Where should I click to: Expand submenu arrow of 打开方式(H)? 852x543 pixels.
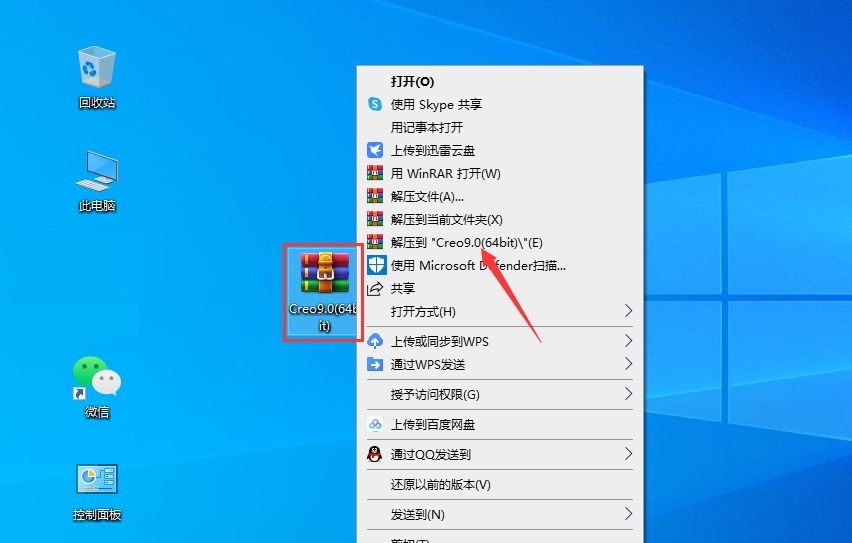pyautogui.click(x=629, y=311)
